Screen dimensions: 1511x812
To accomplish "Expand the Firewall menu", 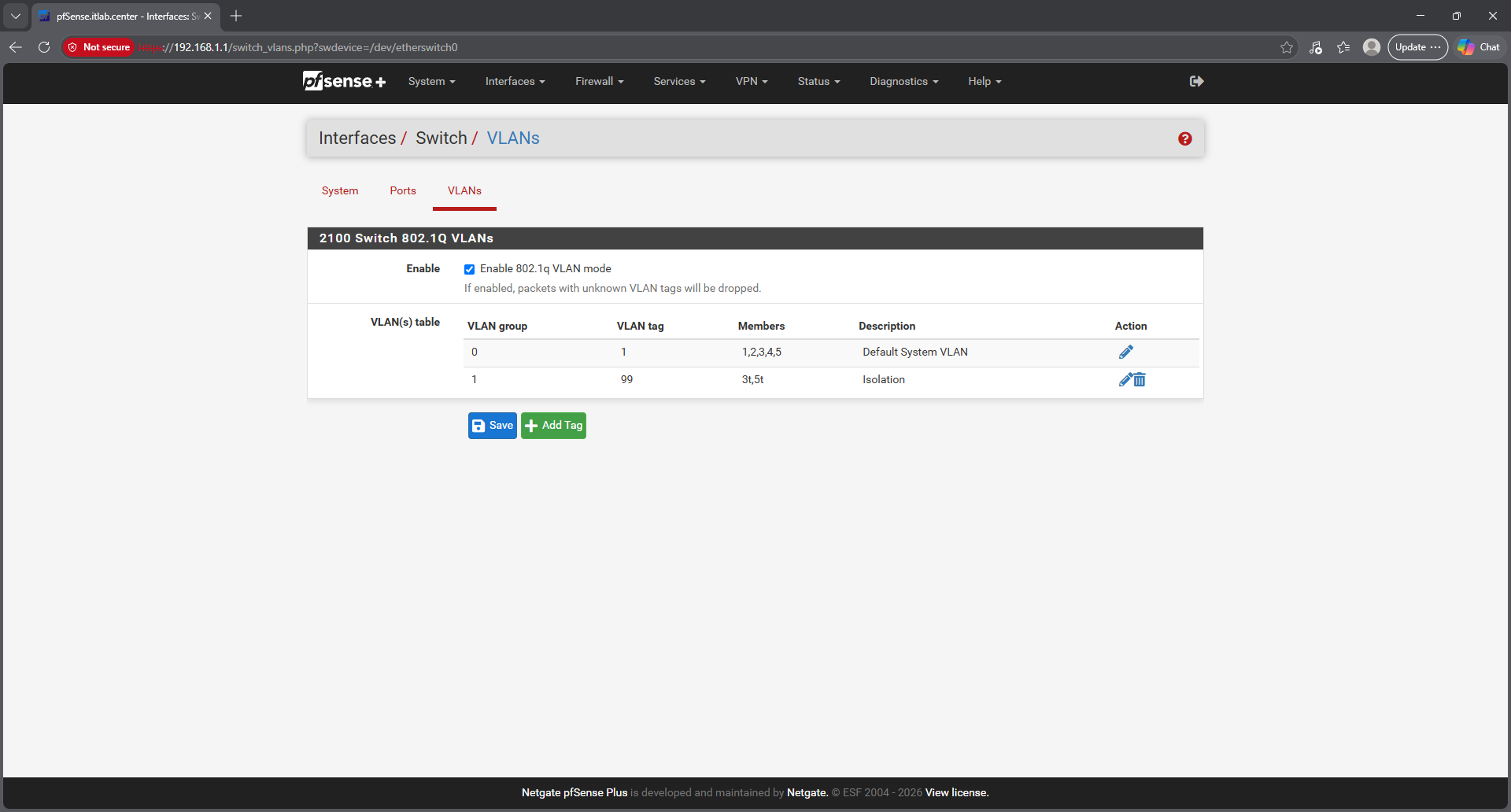I will coord(599,81).
